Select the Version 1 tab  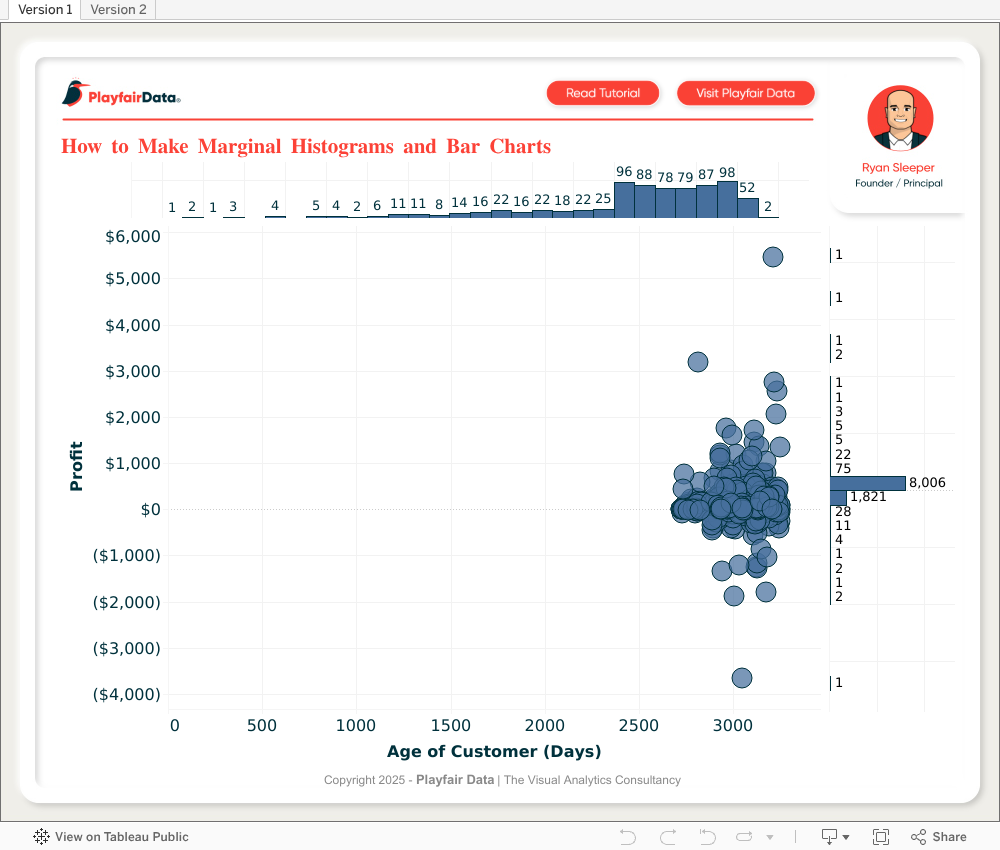click(45, 9)
